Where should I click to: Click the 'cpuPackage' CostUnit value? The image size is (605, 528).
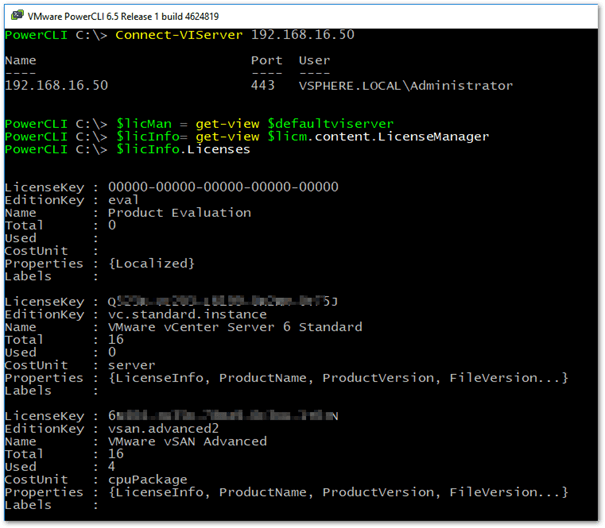tap(147, 479)
